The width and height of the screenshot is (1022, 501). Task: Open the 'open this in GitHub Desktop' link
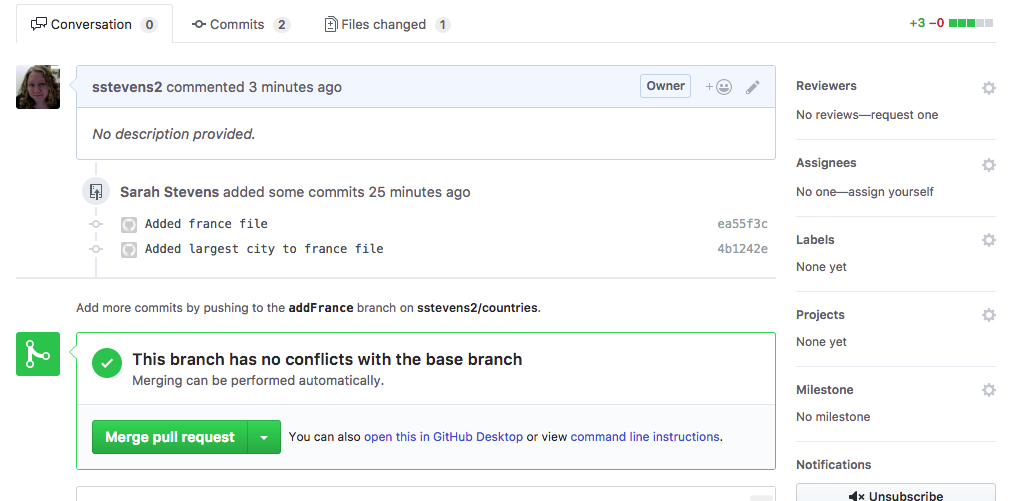point(443,437)
